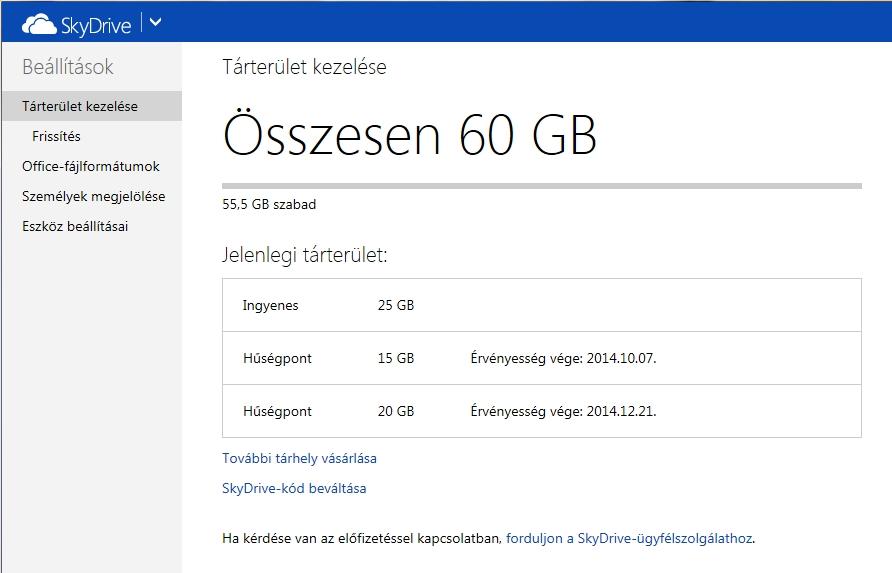Click the Tárterület kezelése page title
Screen dimensions: 892x573
(304, 67)
